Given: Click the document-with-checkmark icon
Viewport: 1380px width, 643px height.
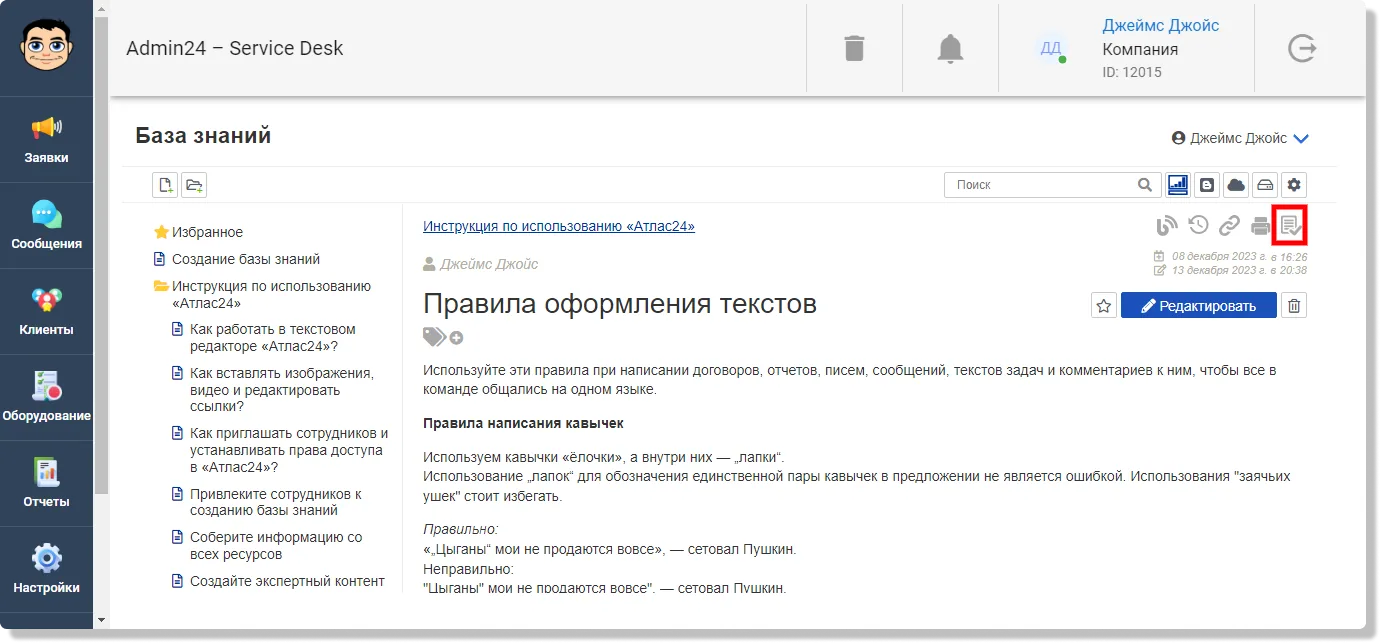Looking at the screenshot, I should click(1291, 226).
